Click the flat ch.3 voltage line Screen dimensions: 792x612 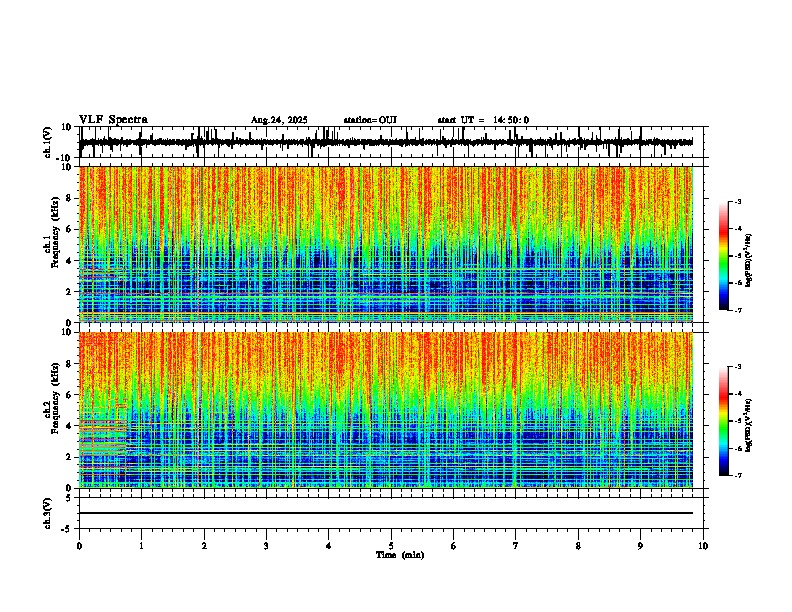coord(386,513)
